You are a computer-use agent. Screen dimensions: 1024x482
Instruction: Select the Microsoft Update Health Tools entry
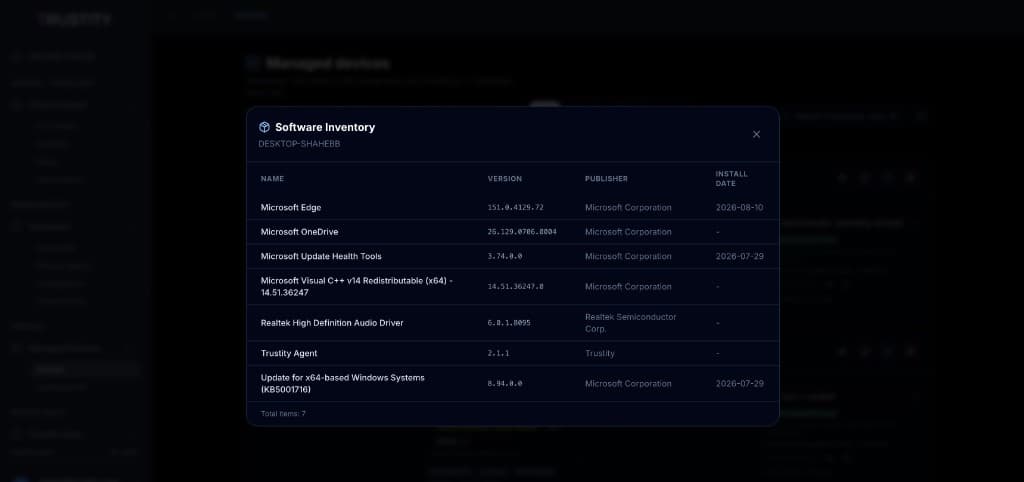point(321,256)
